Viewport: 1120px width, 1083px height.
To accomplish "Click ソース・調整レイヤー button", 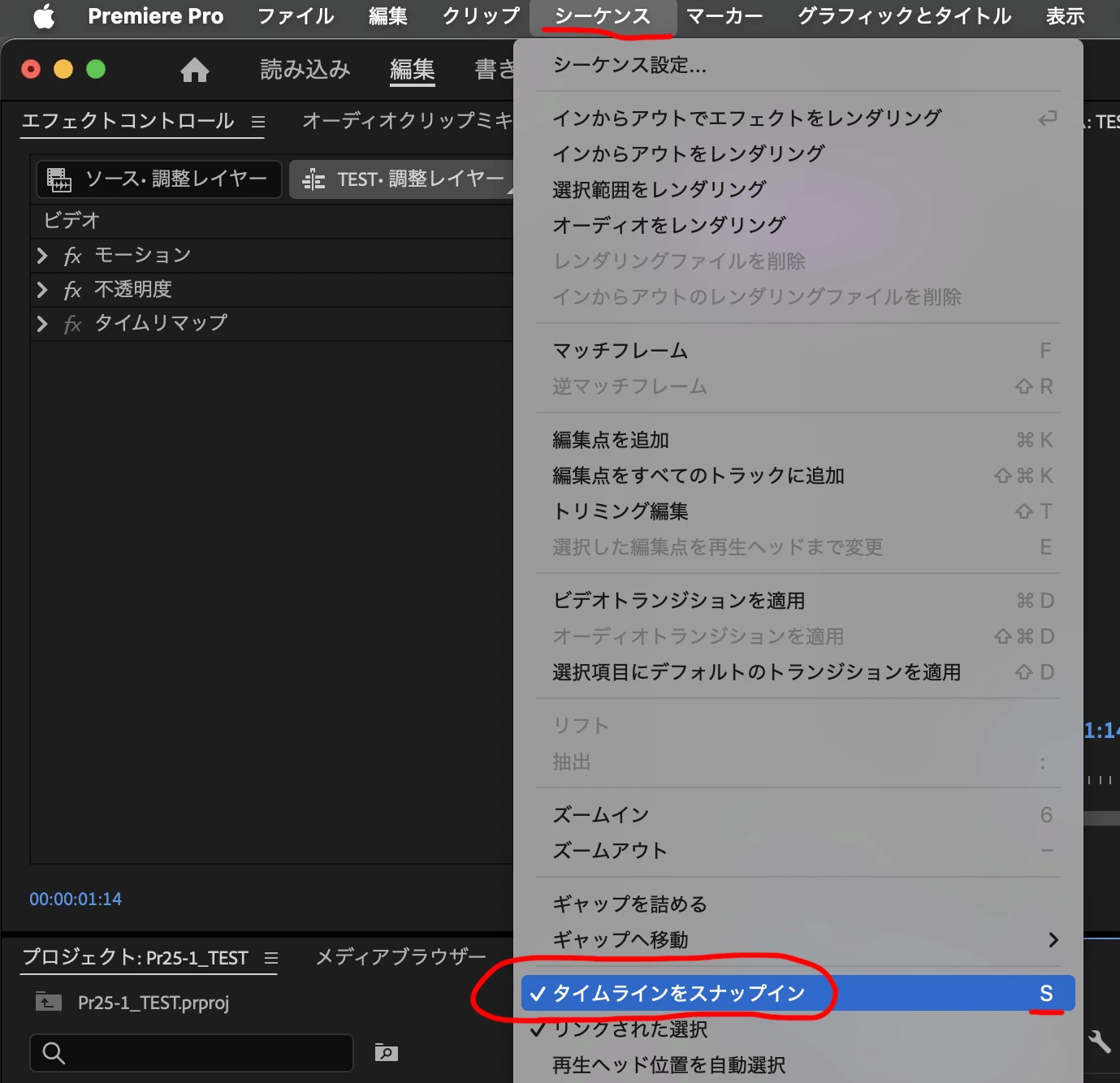I will pos(159,179).
